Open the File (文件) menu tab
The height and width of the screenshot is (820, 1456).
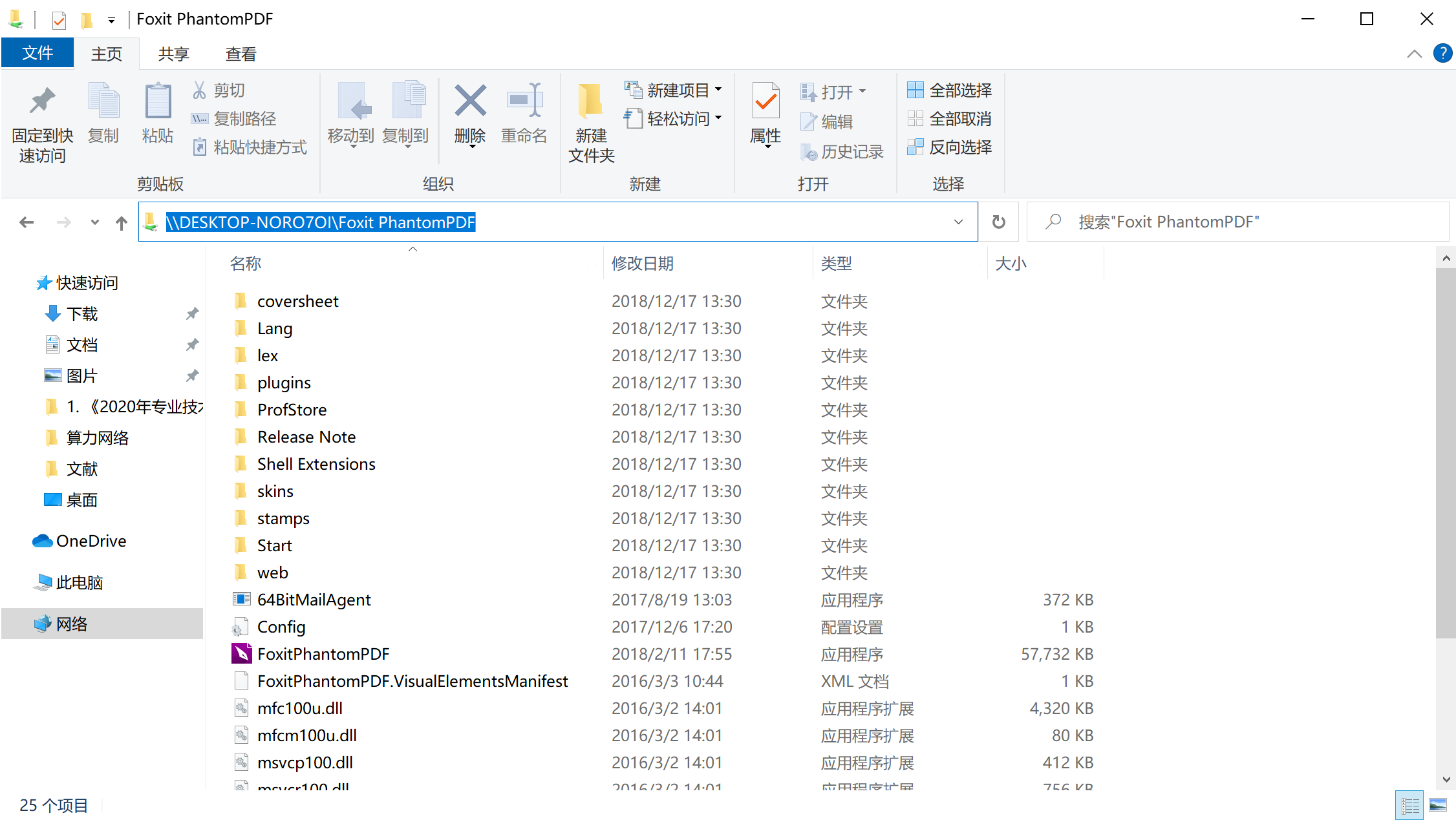coord(37,53)
